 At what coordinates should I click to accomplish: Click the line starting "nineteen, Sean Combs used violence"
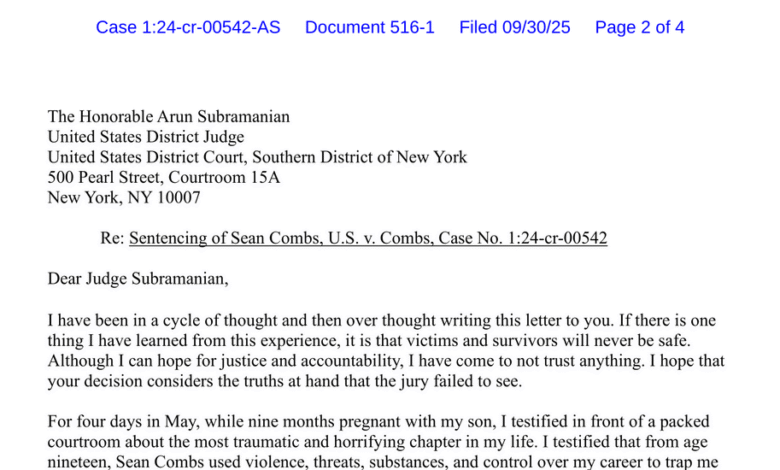385,462
